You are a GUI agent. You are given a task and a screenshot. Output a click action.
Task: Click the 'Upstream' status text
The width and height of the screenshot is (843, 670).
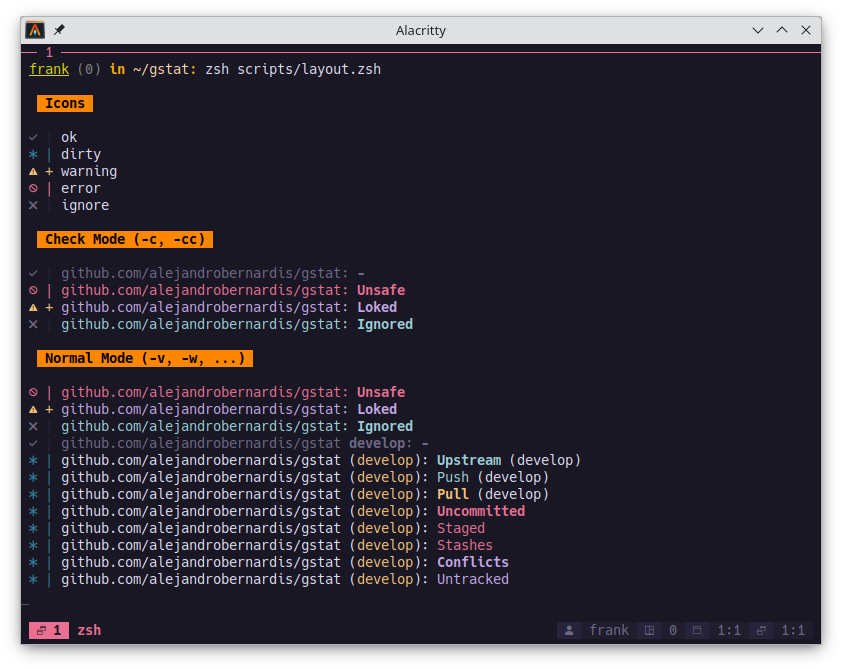click(x=469, y=460)
